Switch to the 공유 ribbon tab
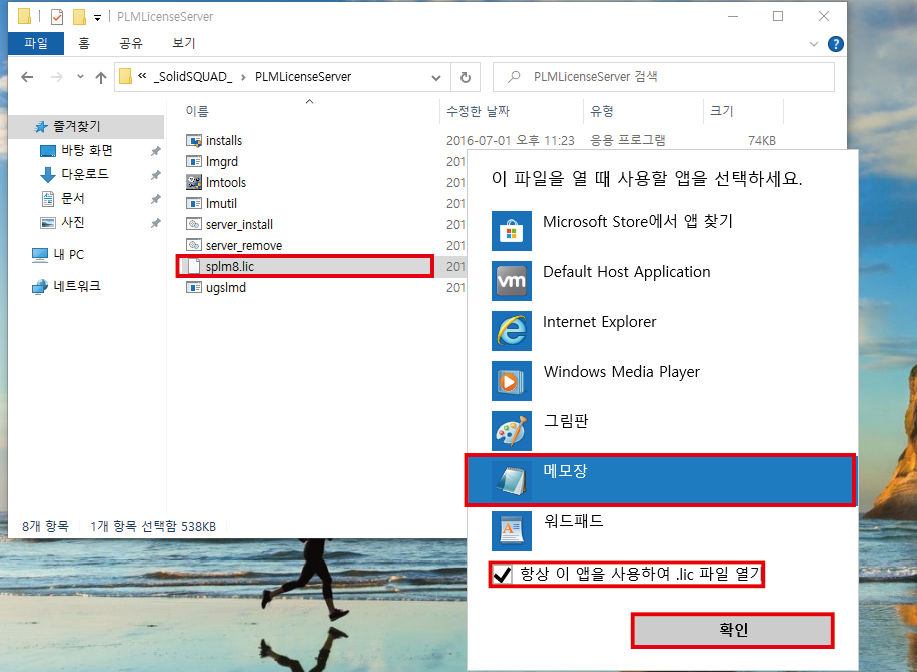This screenshot has height=672, width=917. pyautogui.click(x=131, y=43)
